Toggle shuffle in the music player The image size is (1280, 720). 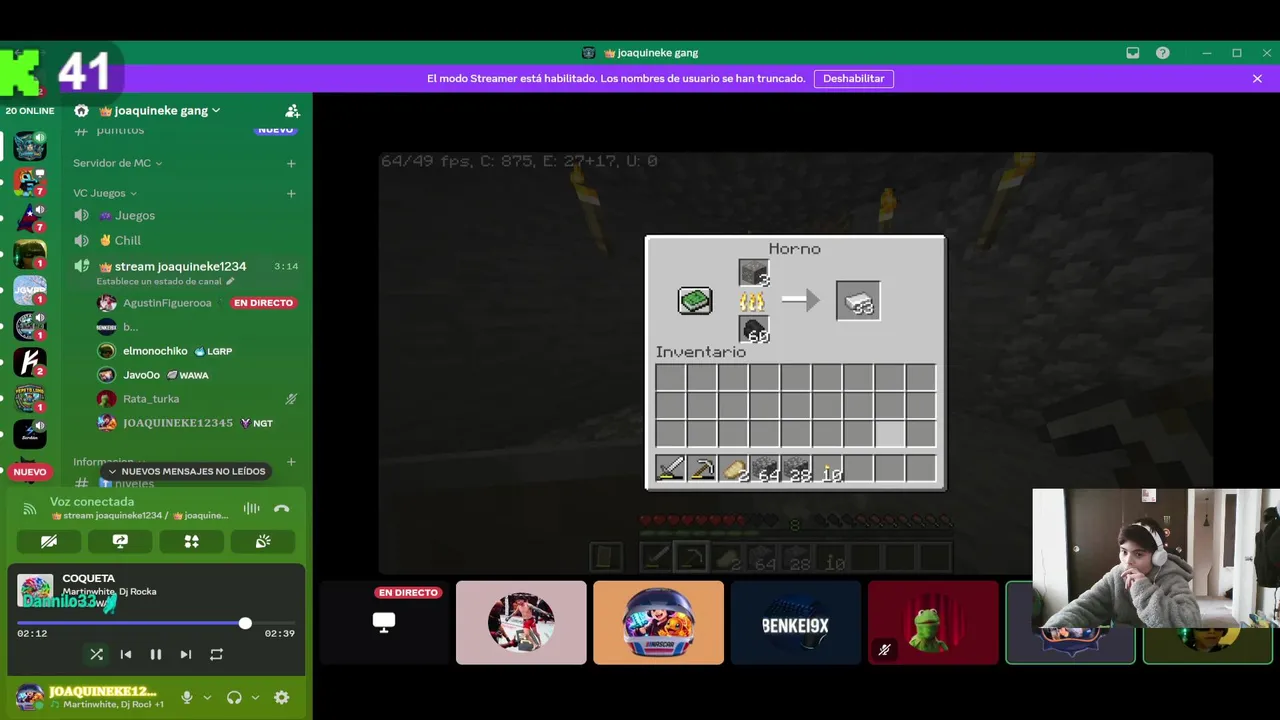tap(96, 654)
